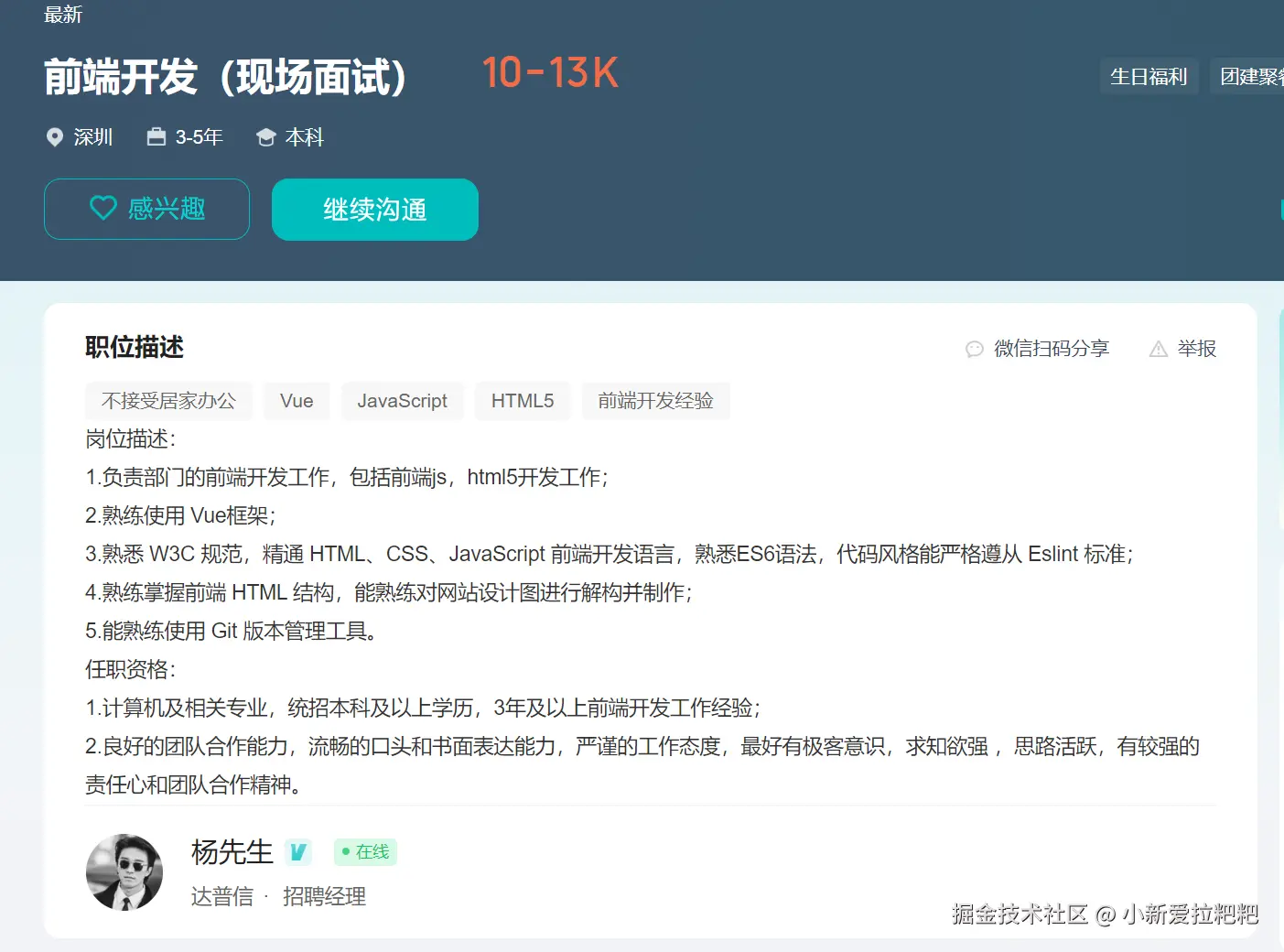Click the briefcase icon next to 3-5年

coord(156,135)
